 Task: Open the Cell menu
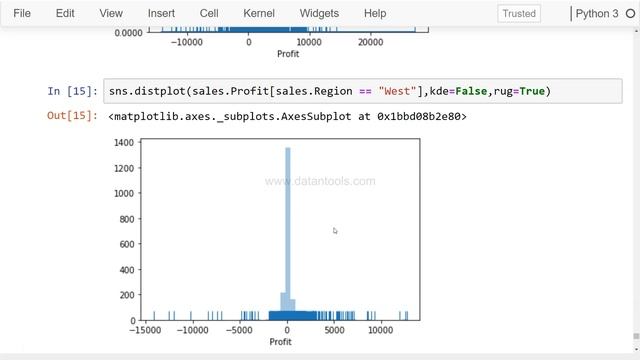(x=209, y=13)
